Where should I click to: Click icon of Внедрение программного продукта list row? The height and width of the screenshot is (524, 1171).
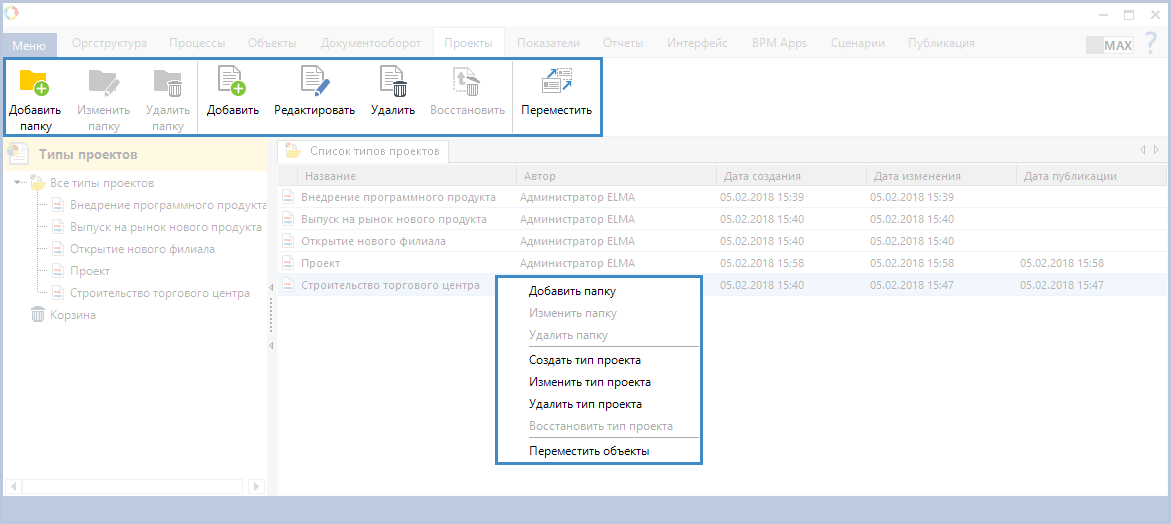pyautogui.click(x=288, y=198)
